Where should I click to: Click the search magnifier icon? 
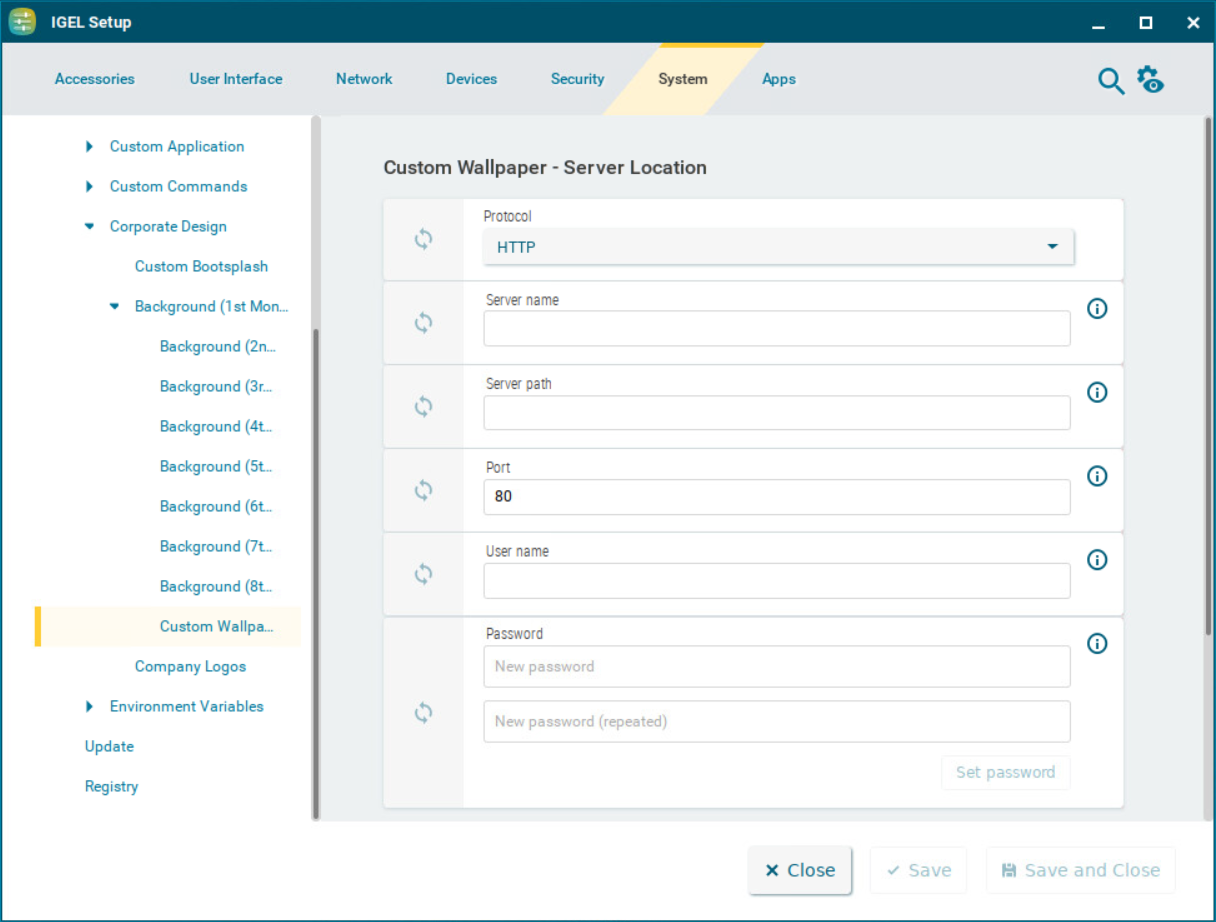click(x=1111, y=81)
